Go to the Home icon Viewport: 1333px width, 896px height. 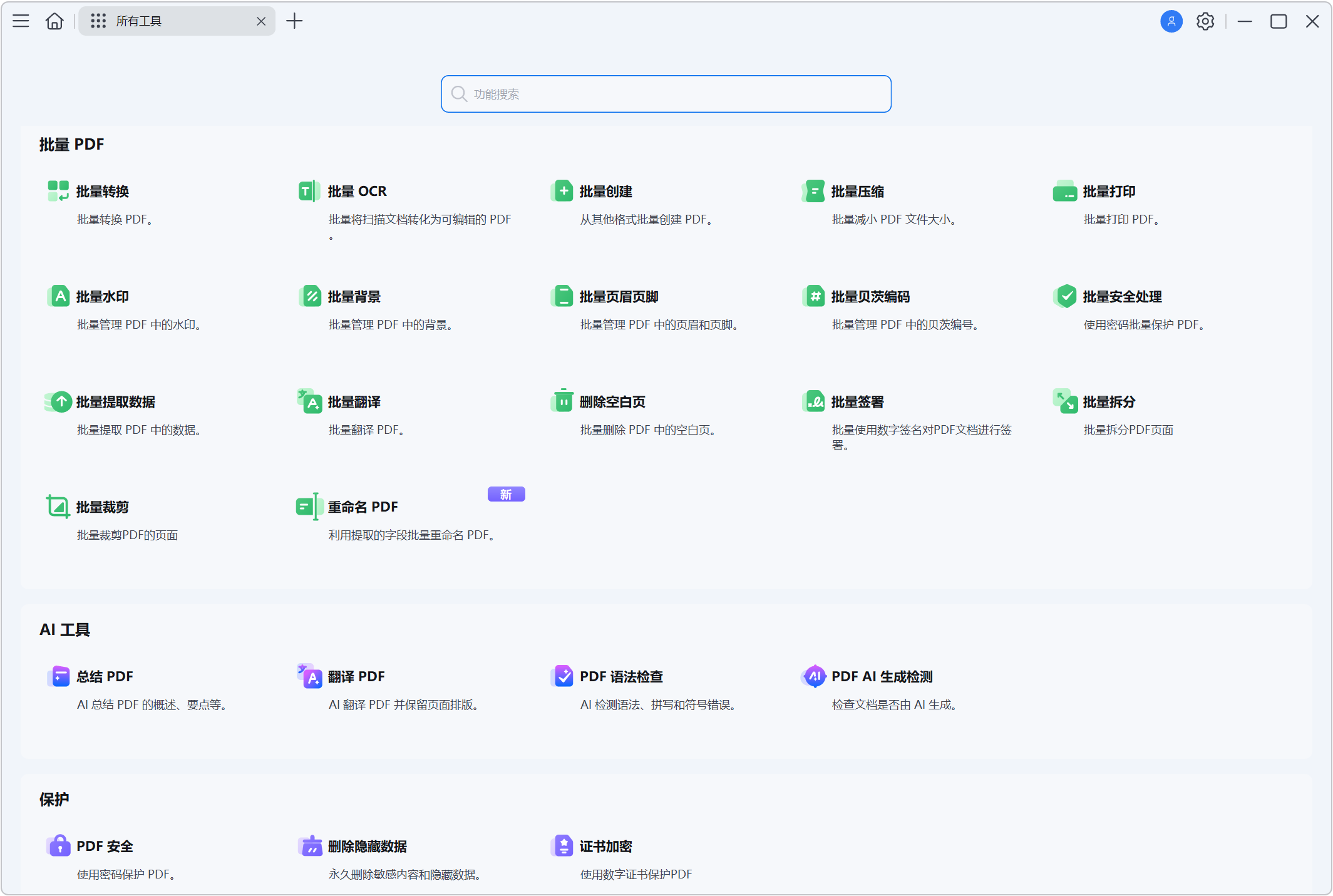coord(54,21)
